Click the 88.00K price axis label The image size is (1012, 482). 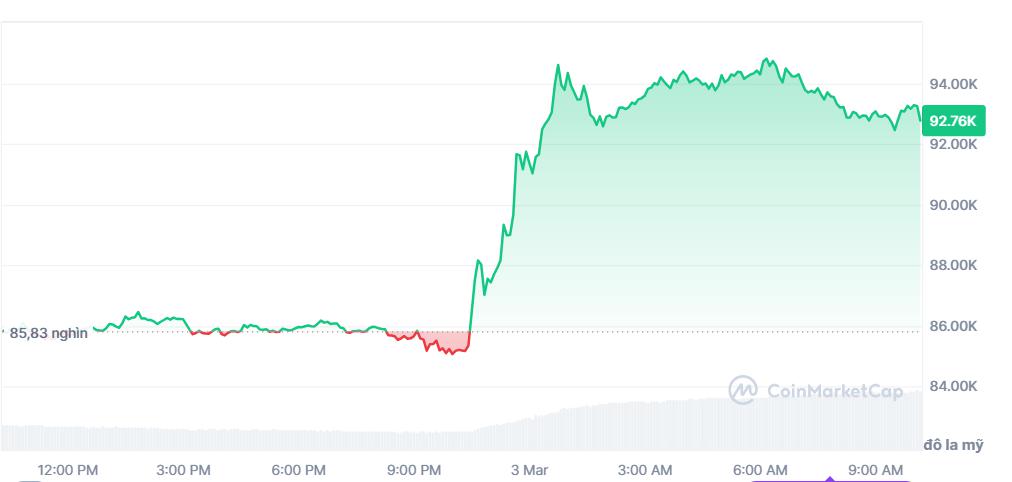(x=953, y=265)
